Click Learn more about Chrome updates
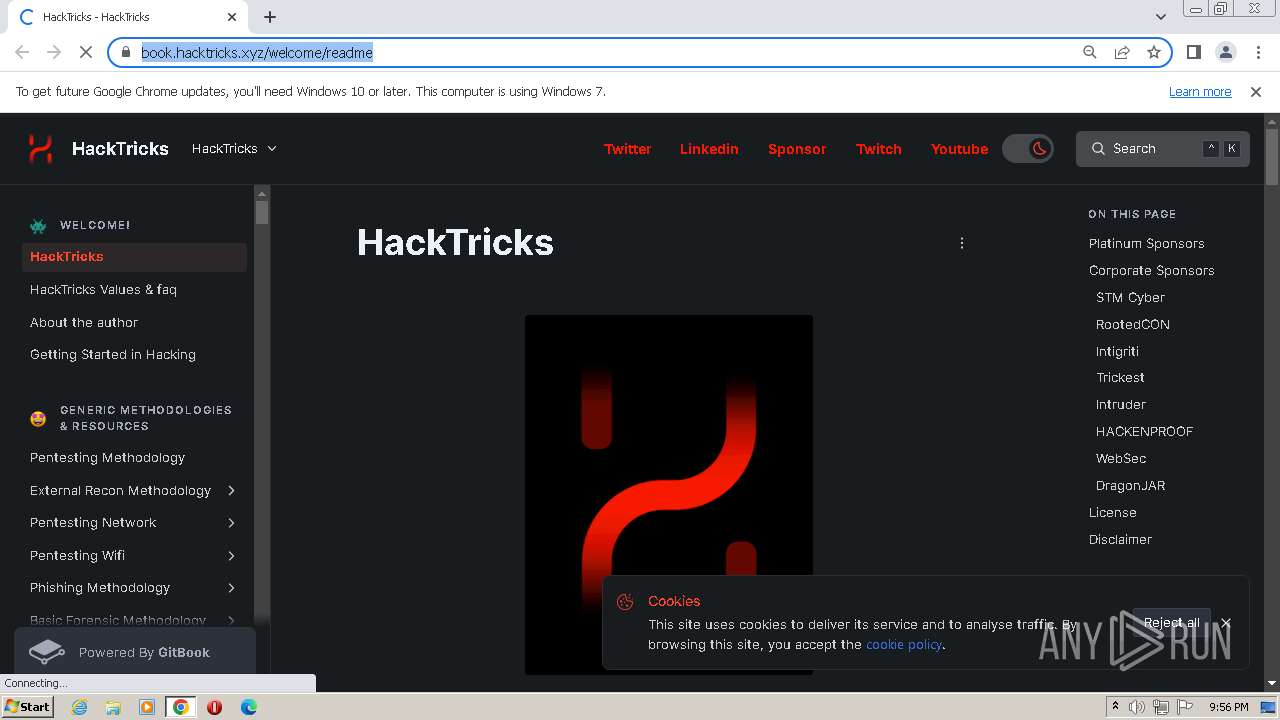Screen dimensions: 1280x720 click(1200, 92)
